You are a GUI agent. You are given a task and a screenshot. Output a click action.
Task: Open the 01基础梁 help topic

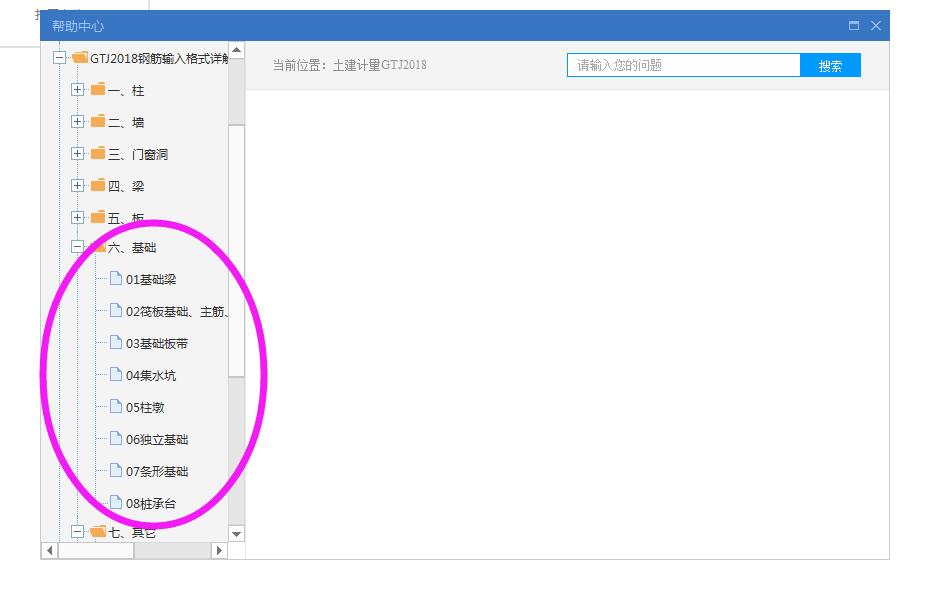(151, 279)
